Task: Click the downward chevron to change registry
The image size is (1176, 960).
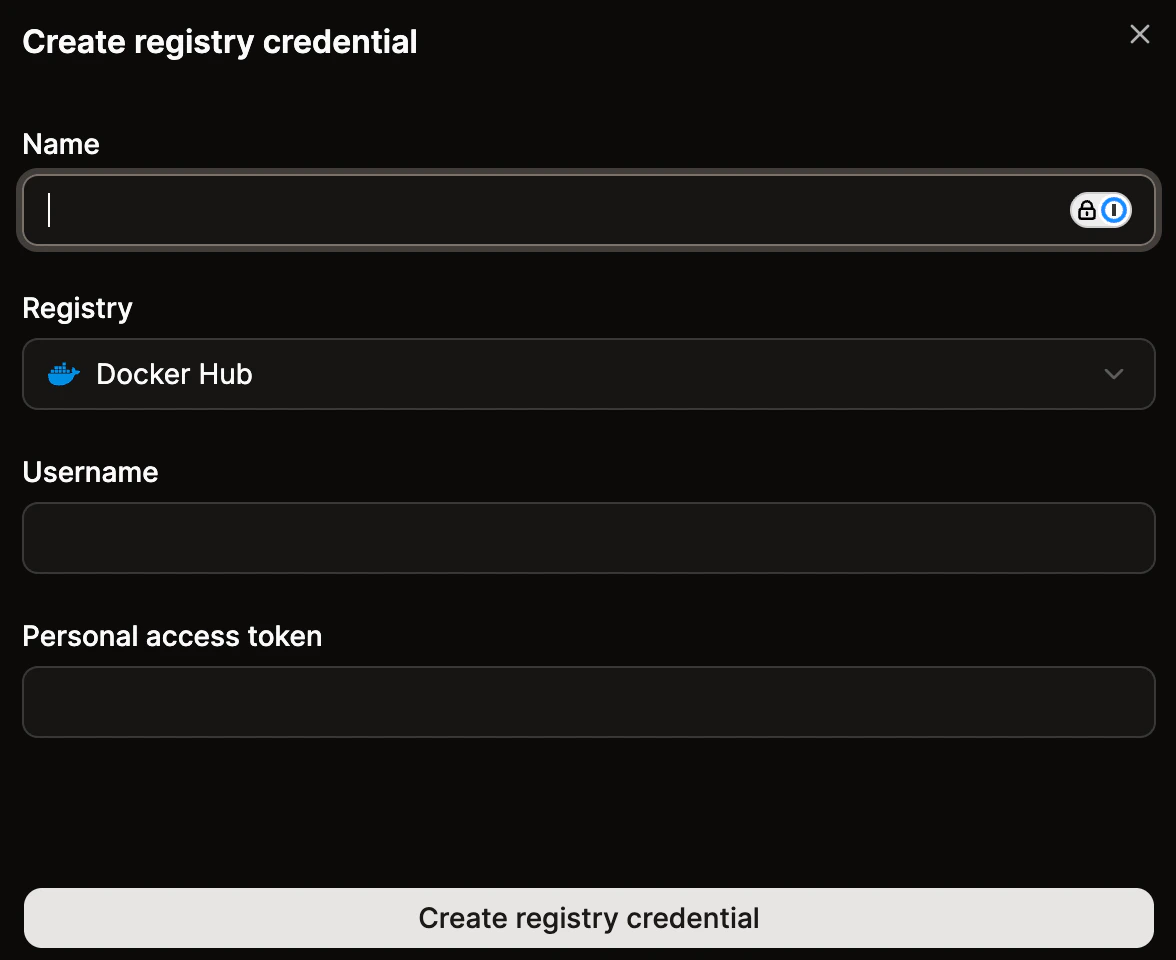Action: 1113,374
